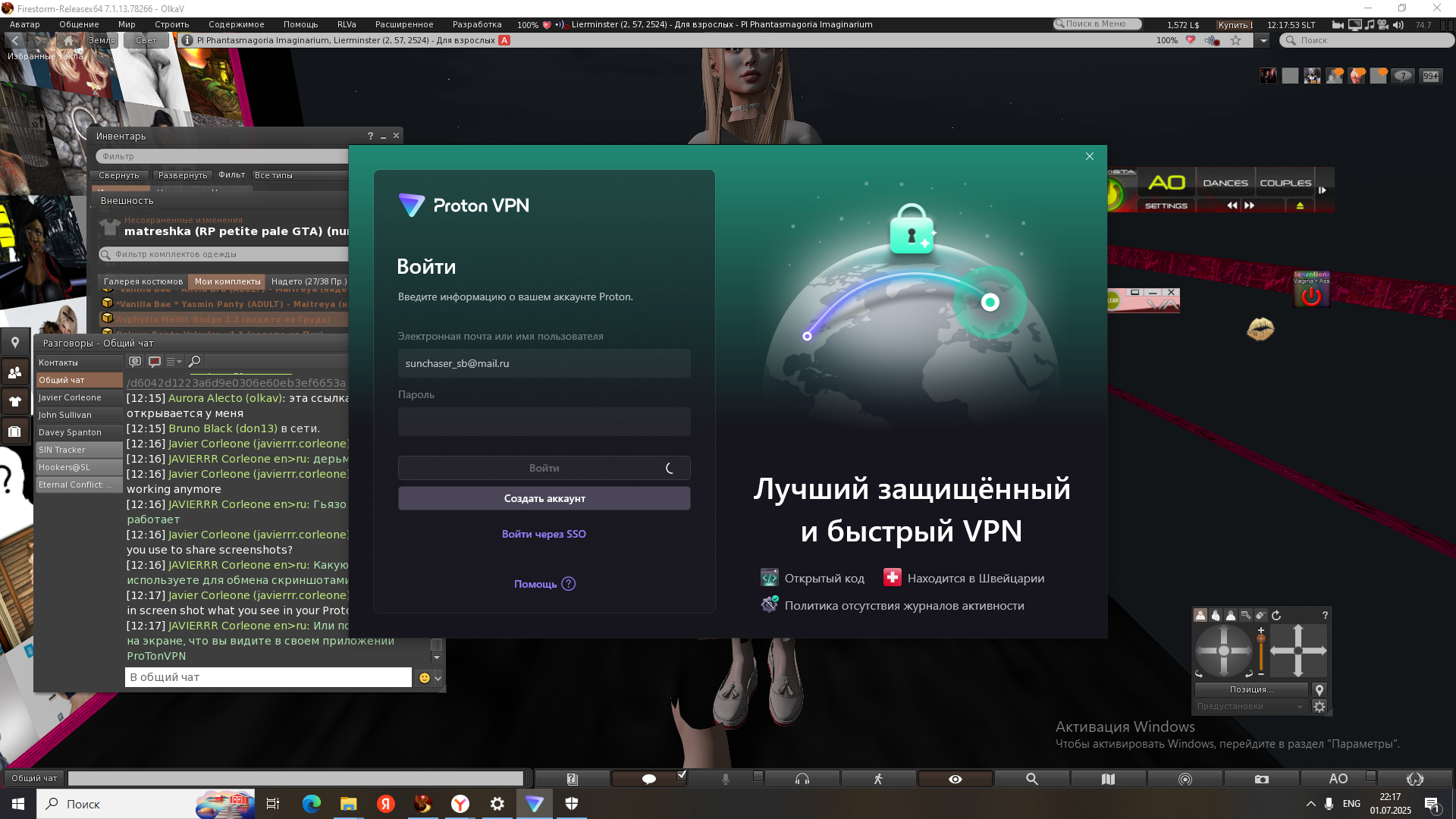
Task: Select Hookers@SL in the conversations list
Action: coord(79,467)
